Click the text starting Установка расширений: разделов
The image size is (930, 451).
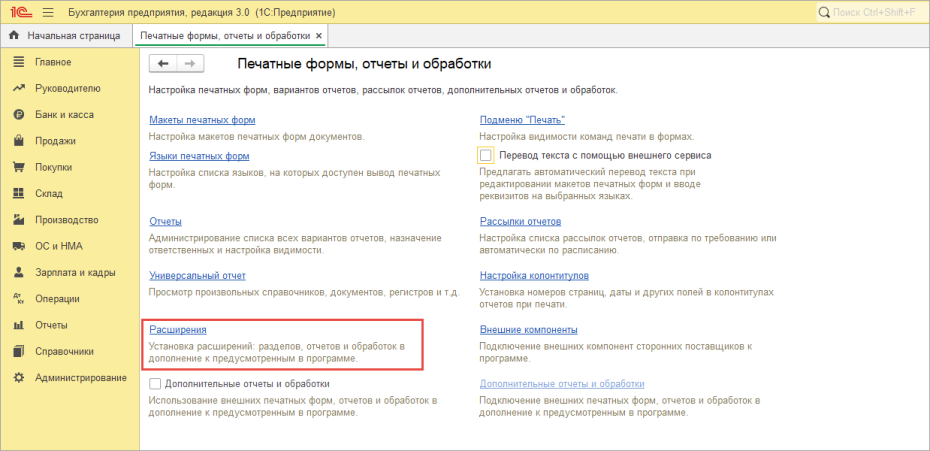click(277, 352)
